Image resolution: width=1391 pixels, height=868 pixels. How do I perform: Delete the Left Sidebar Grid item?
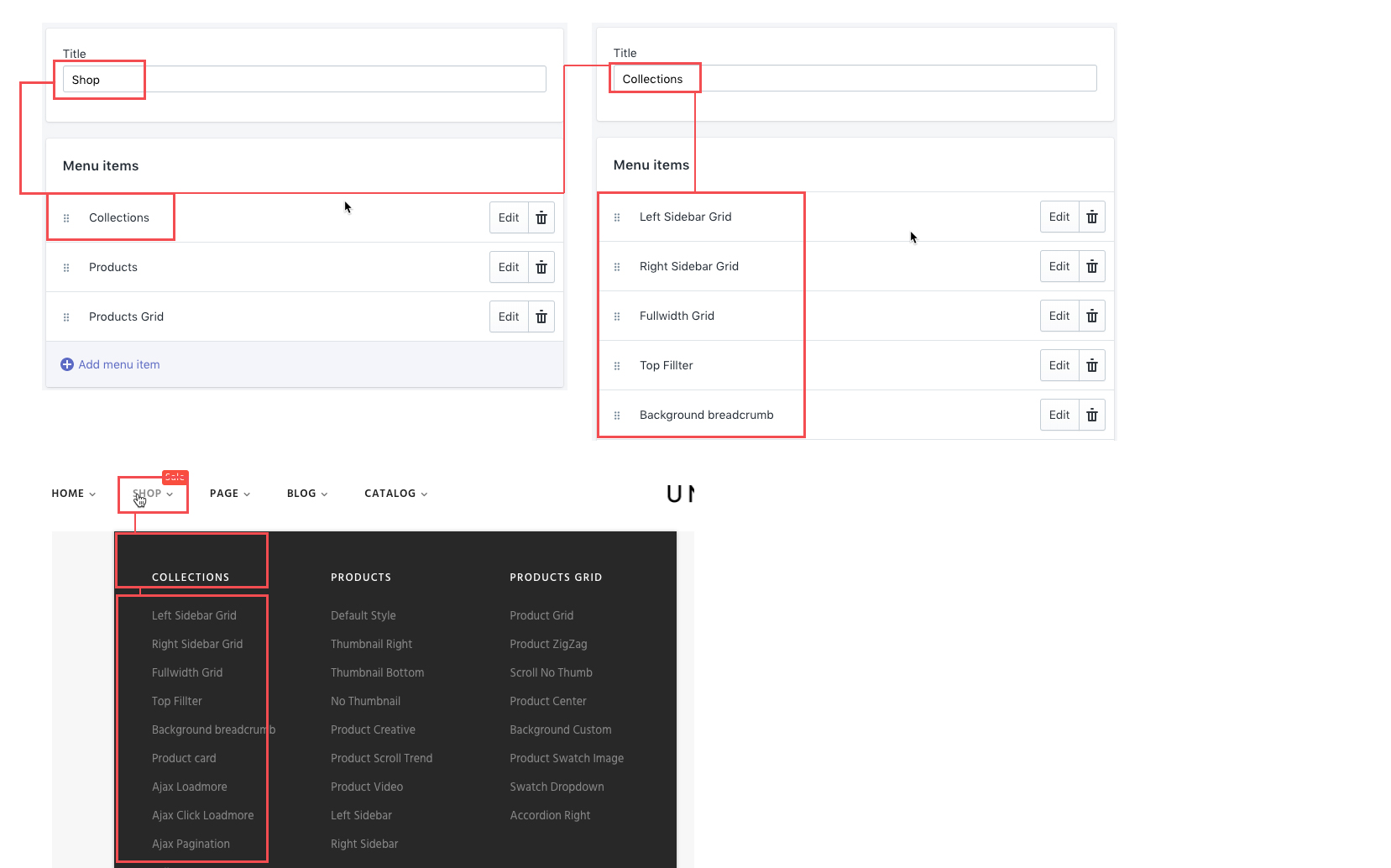pyautogui.click(x=1092, y=217)
